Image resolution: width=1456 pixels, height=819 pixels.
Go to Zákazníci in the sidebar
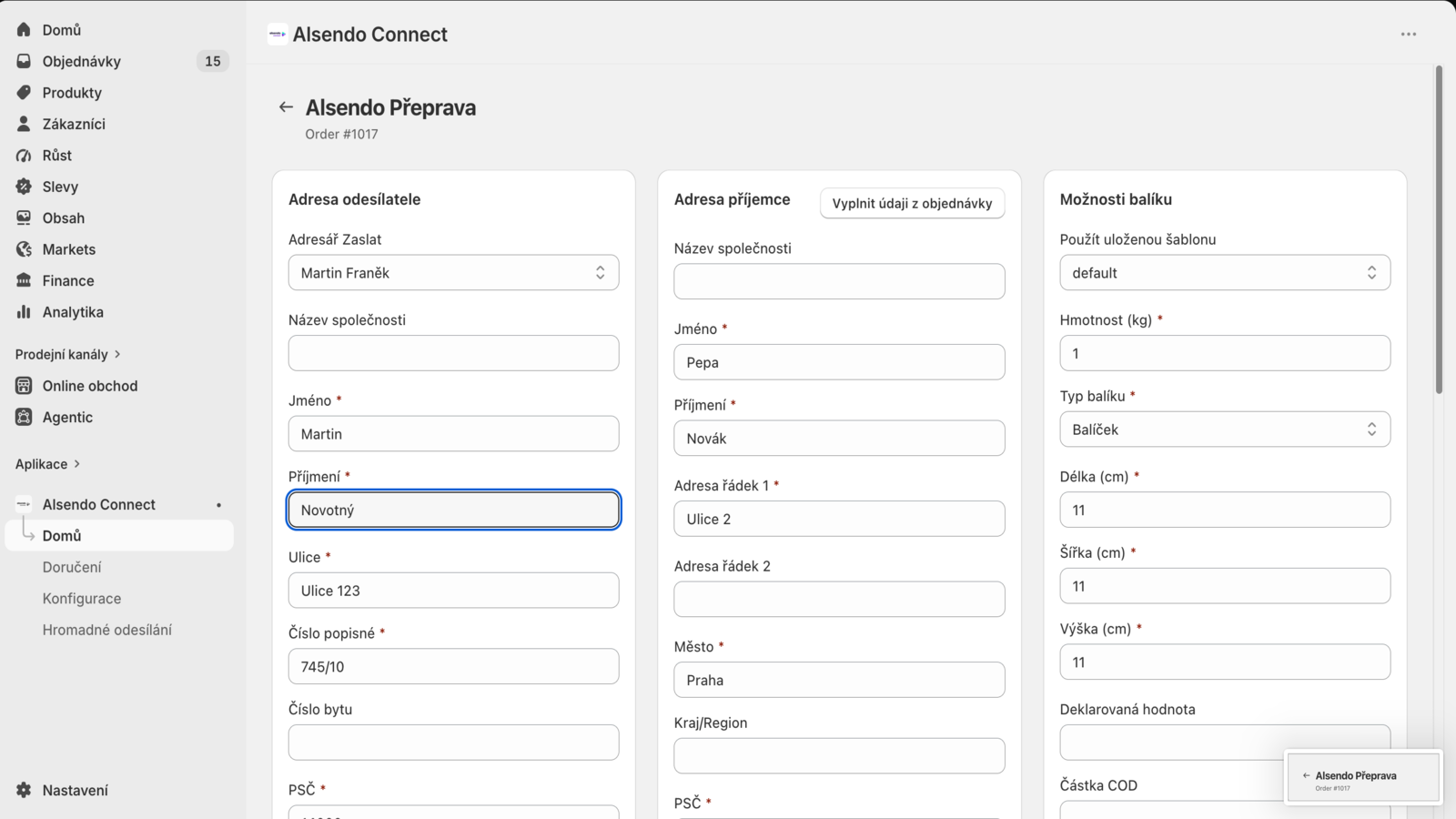point(74,124)
